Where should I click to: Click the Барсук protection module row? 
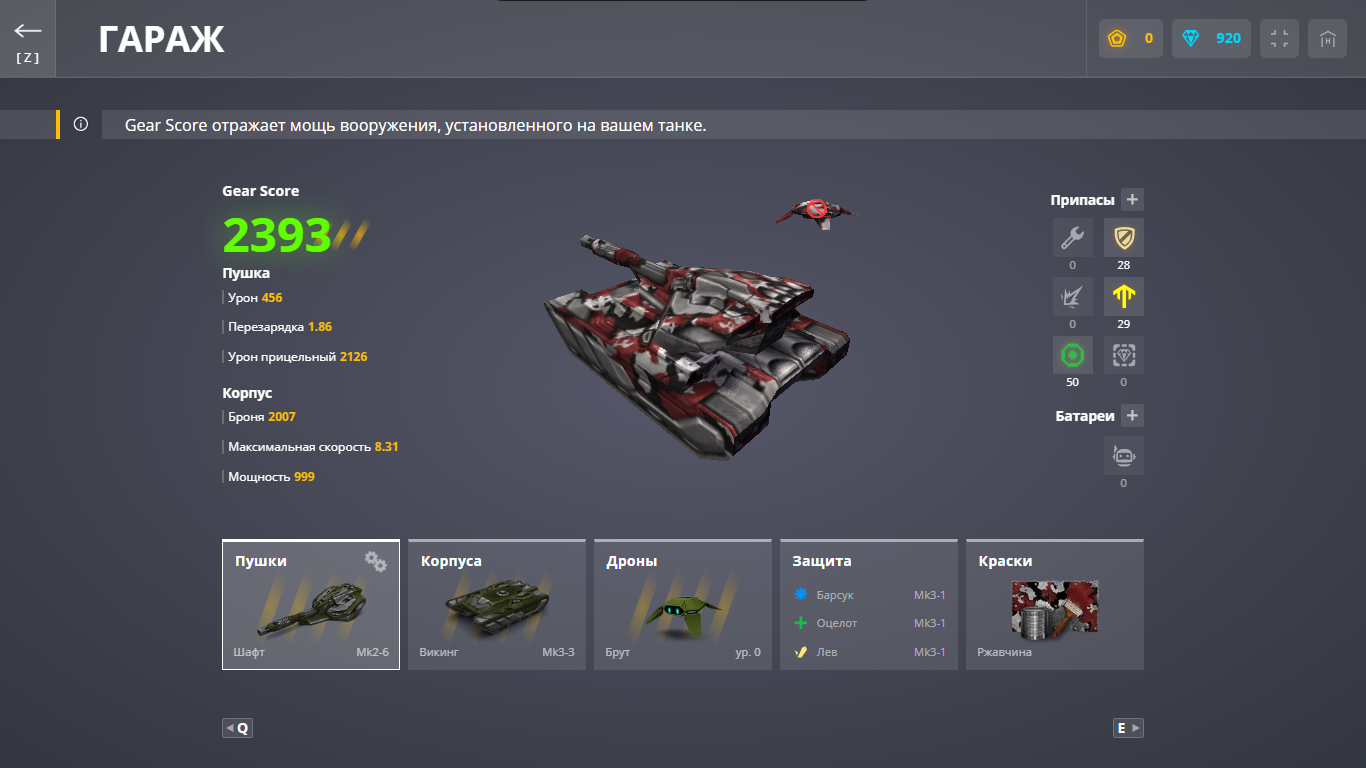[869, 595]
